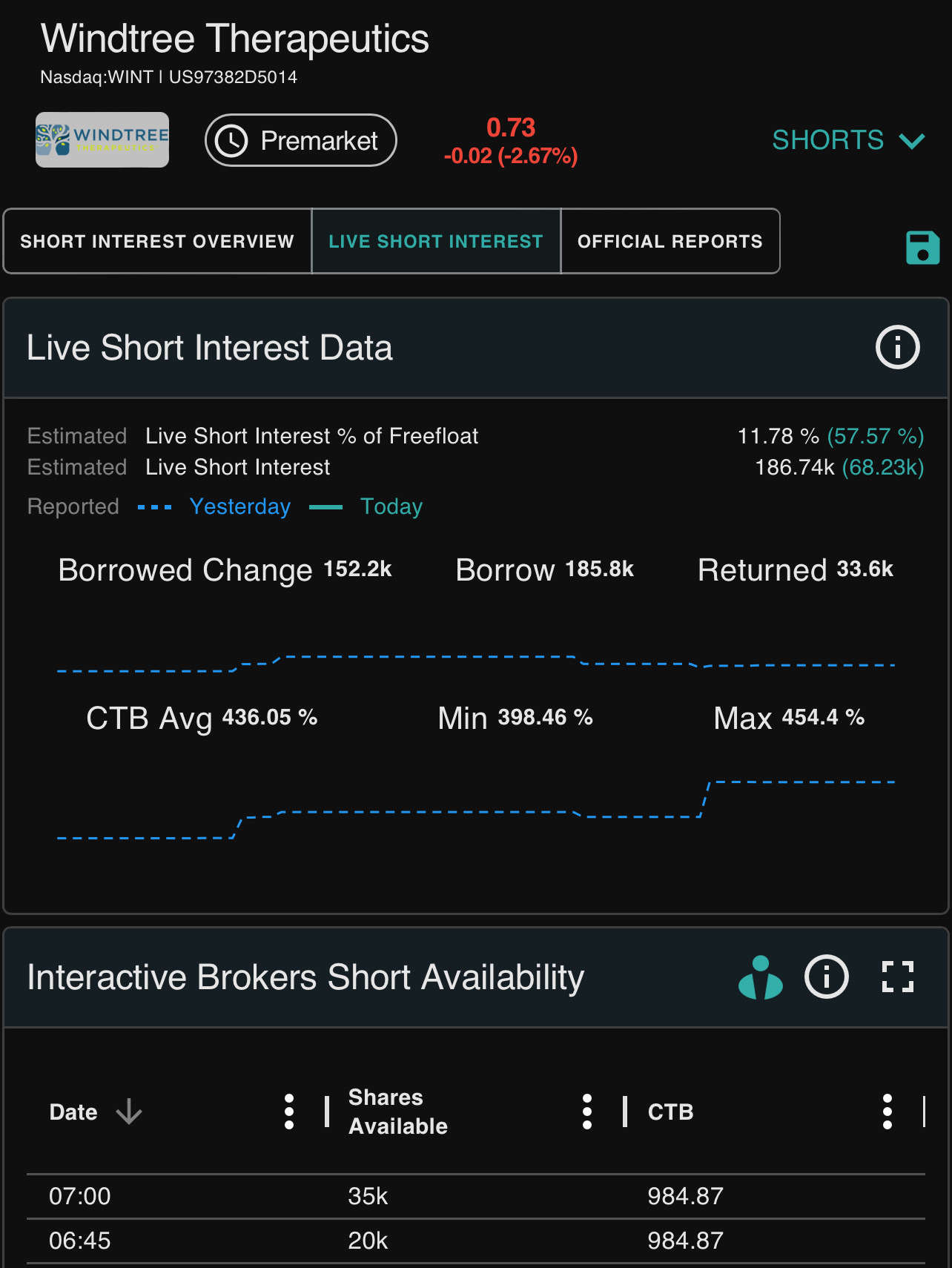
Task: Open info for Live Short Interest Data
Action: pyautogui.click(x=897, y=347)
